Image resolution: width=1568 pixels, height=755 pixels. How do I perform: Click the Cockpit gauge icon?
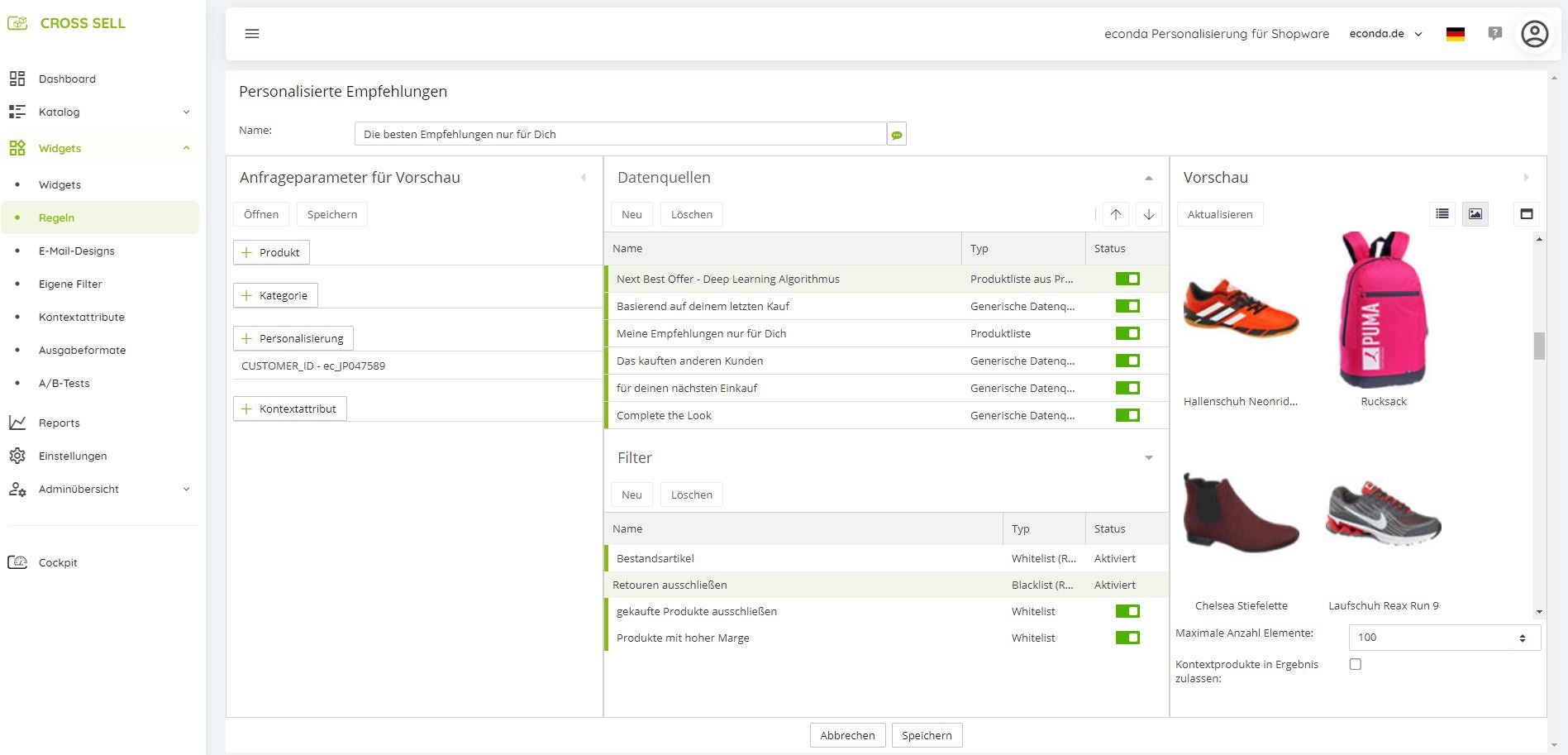17,562
